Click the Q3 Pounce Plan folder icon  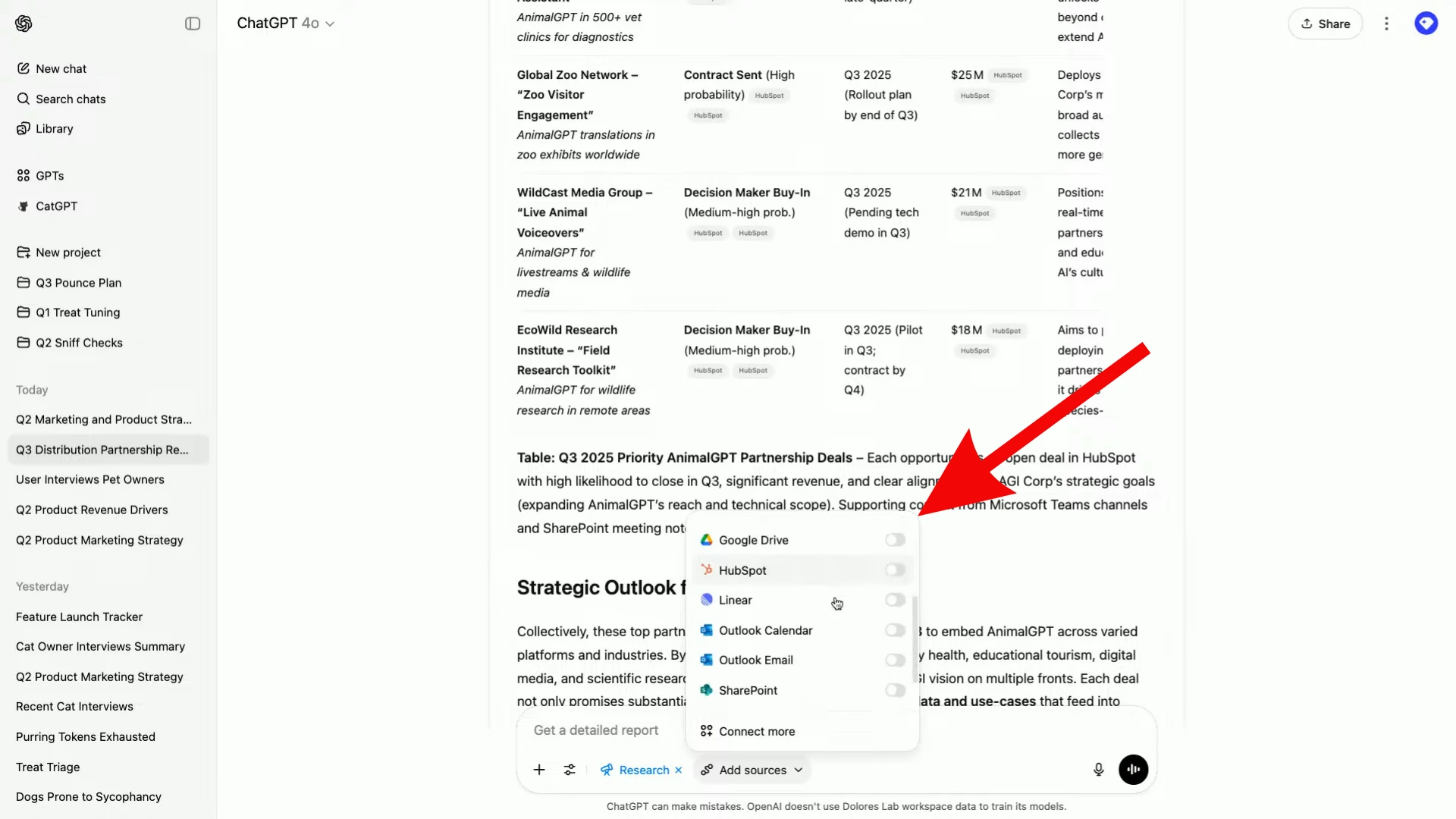[x=24, y=283]
